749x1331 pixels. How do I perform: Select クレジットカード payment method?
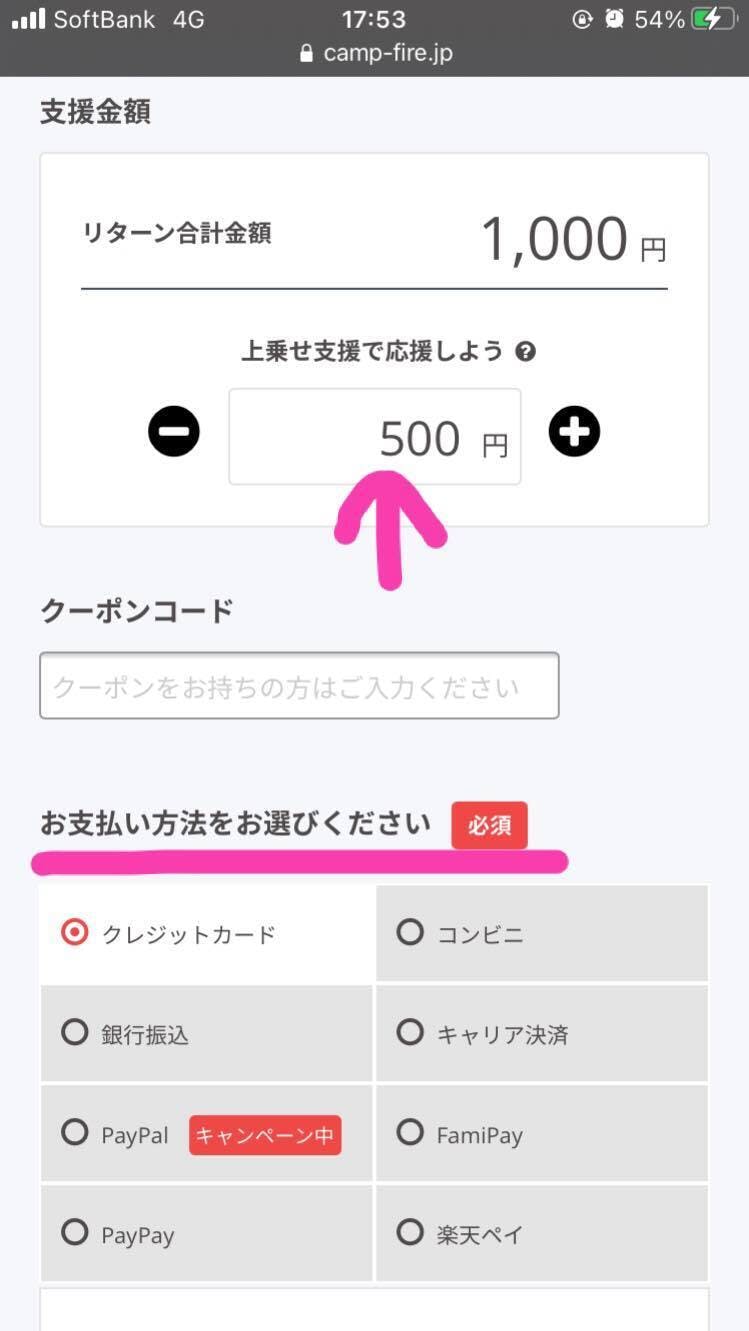click(75, 933)
